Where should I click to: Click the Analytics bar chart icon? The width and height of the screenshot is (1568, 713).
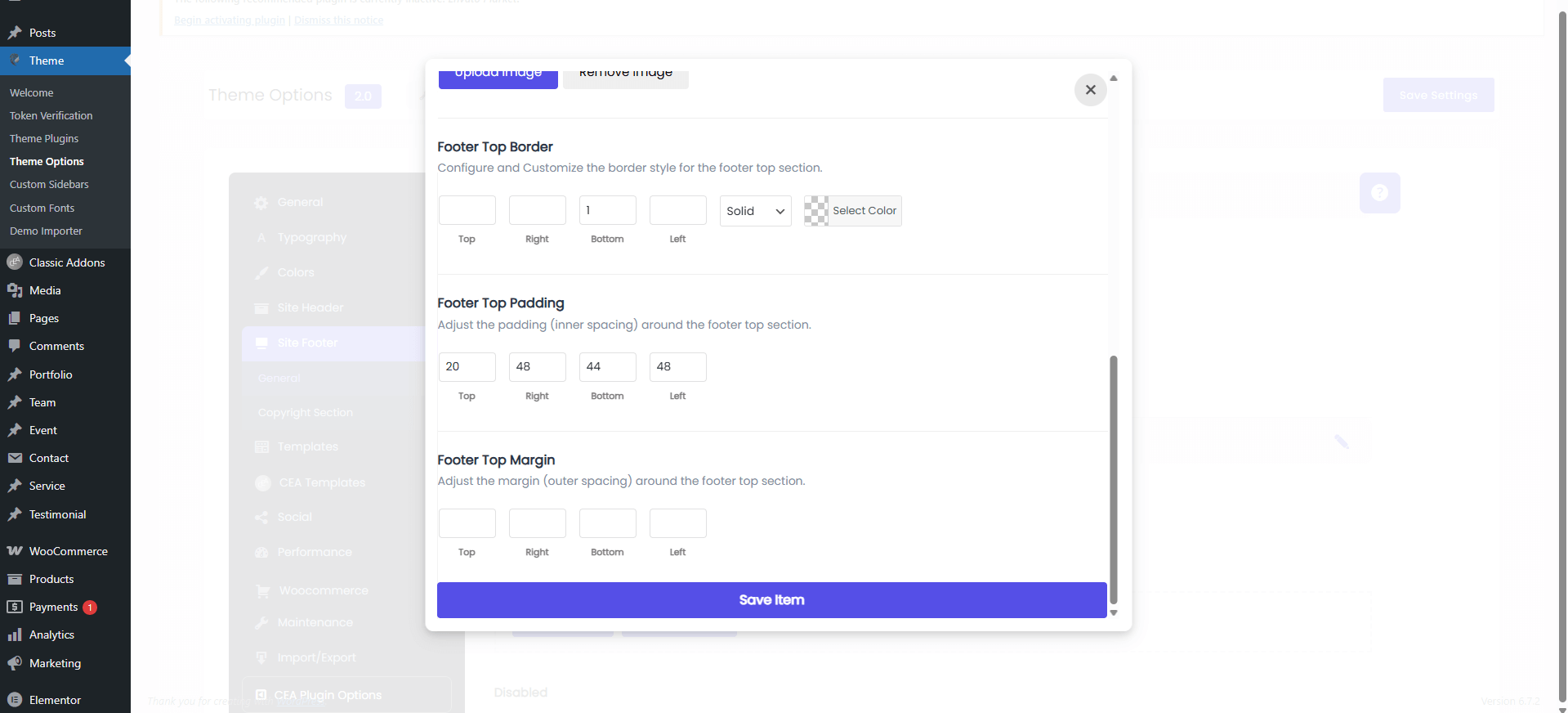pos(15,635)
